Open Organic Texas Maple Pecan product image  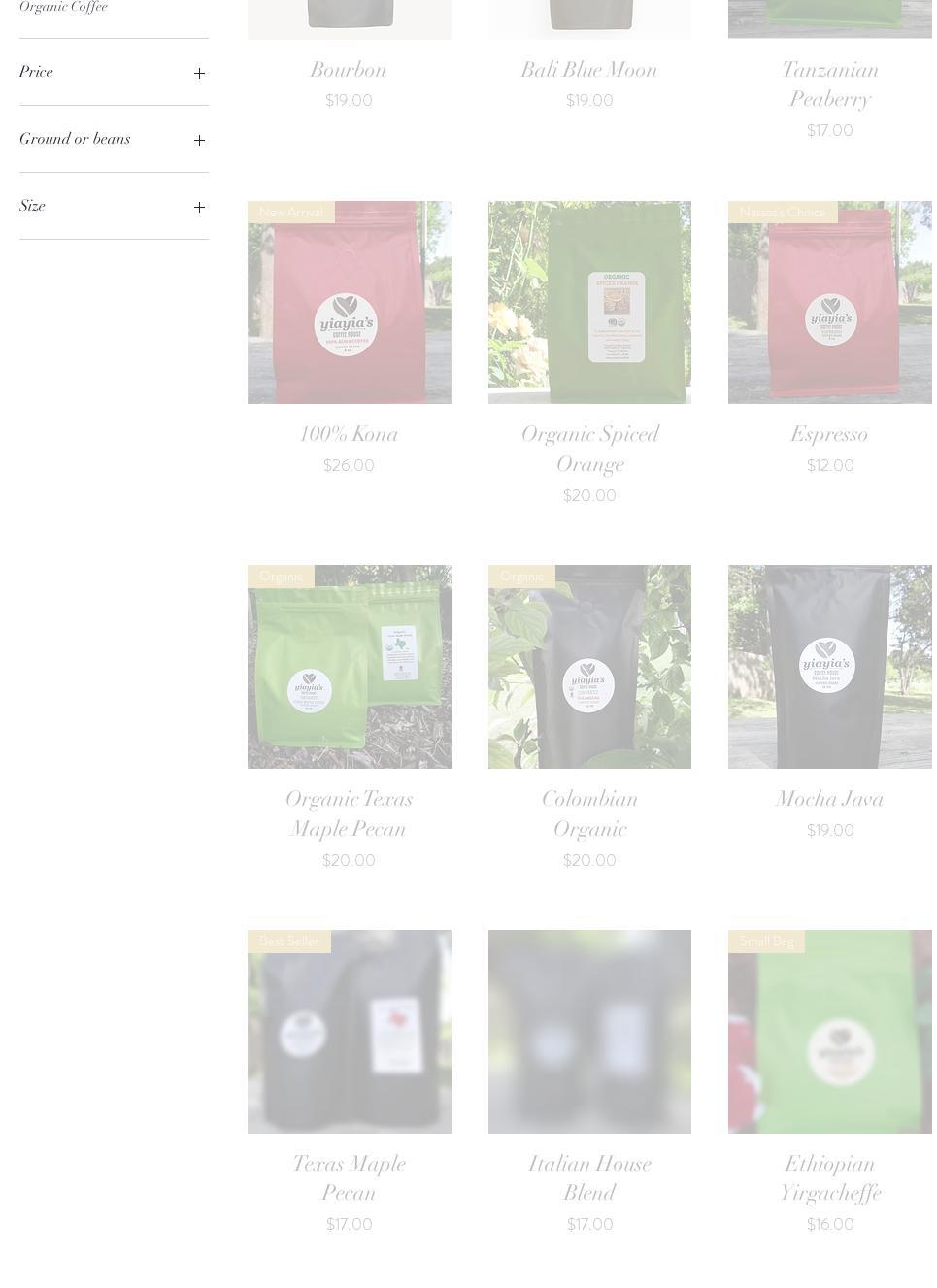350,667
